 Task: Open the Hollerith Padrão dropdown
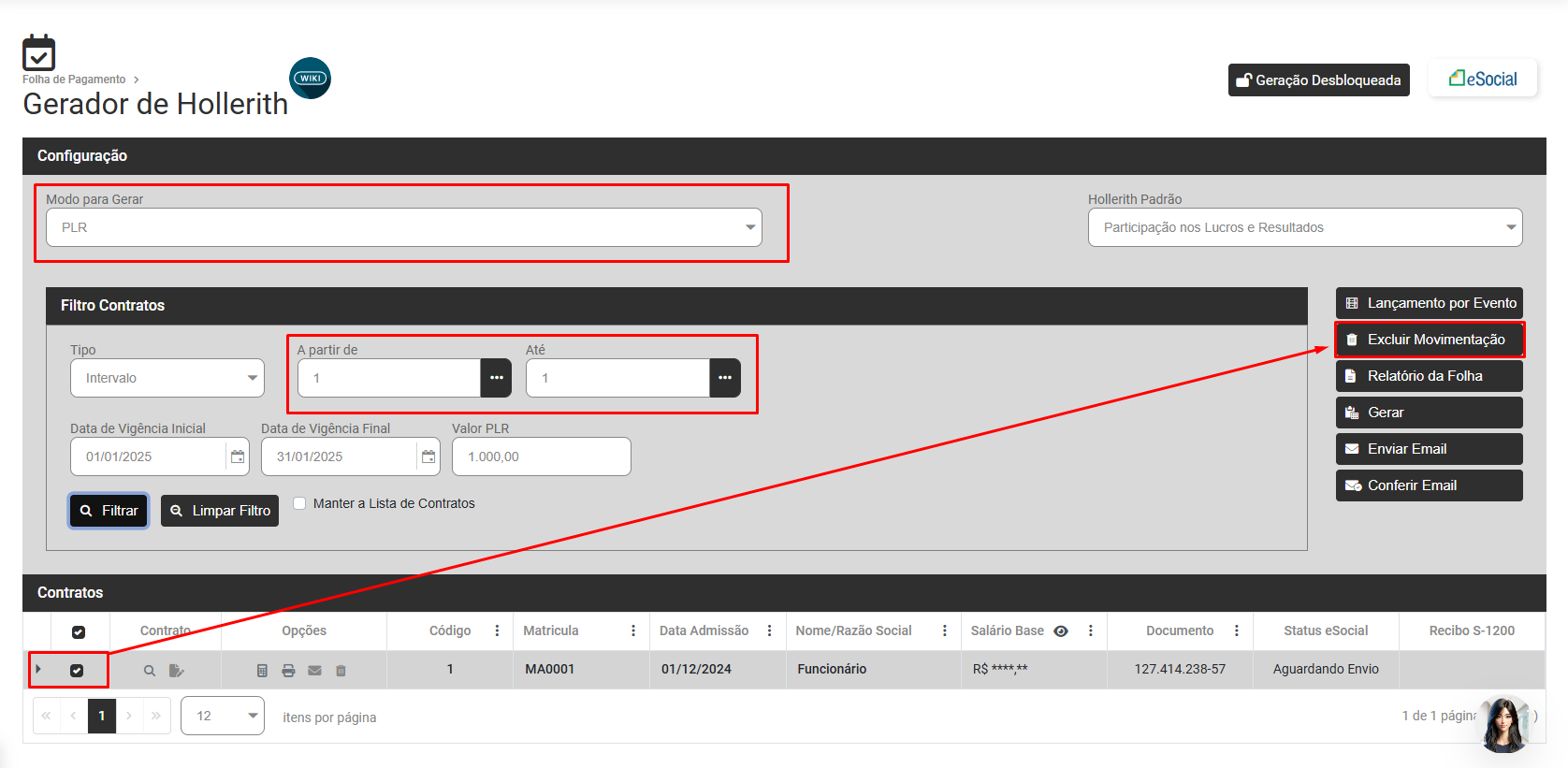(1305, 227)
